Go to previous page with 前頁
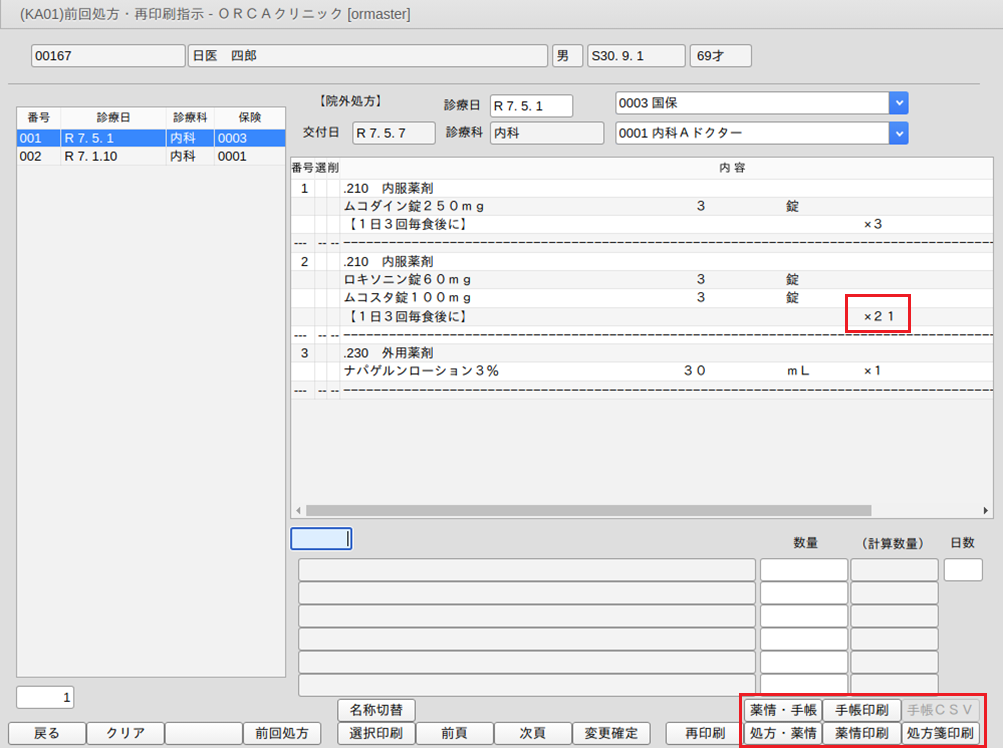Screen dimensions: 1003x748 [x=454, y=733]
